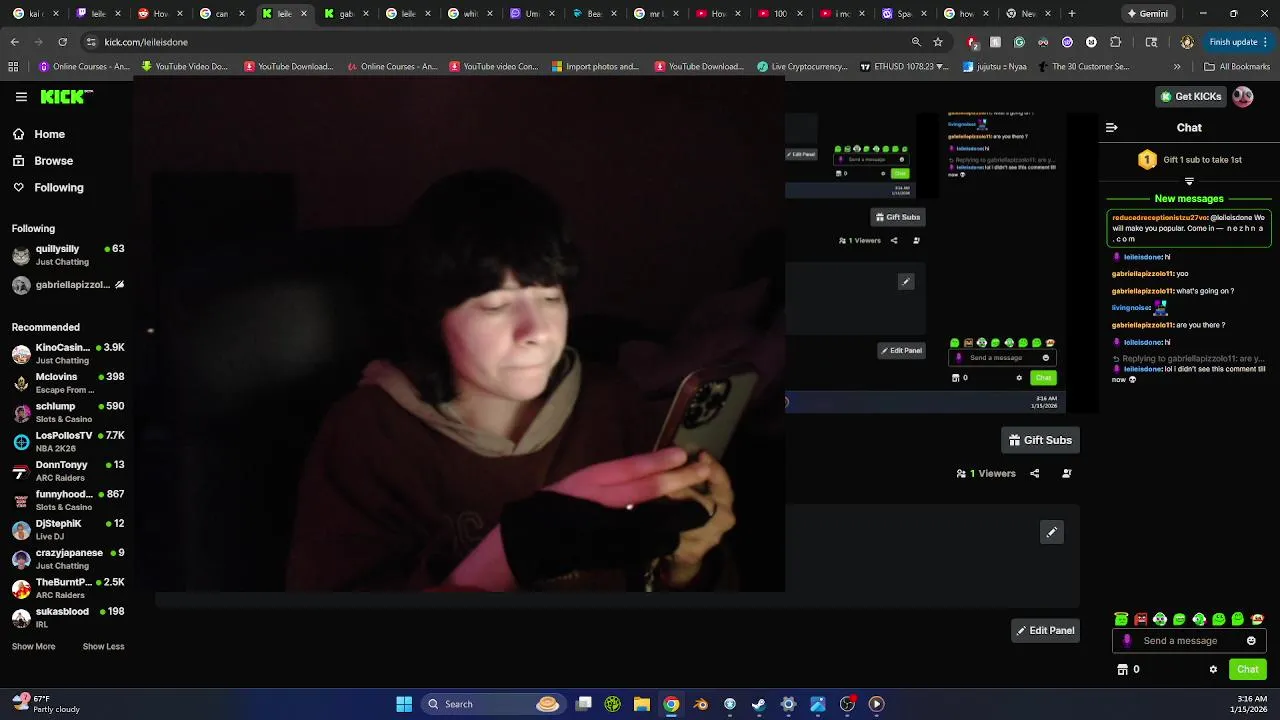Viewport: 1280px width, 720px height.
Task: Click the livingnoise chat username
Action: tap(1131, 308)
